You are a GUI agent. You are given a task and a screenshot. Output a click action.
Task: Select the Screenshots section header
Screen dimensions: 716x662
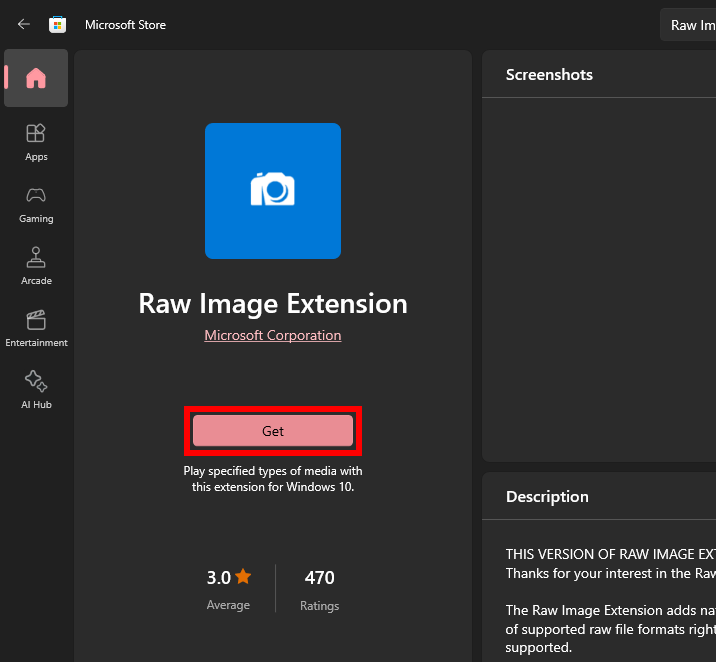(549, 75)
